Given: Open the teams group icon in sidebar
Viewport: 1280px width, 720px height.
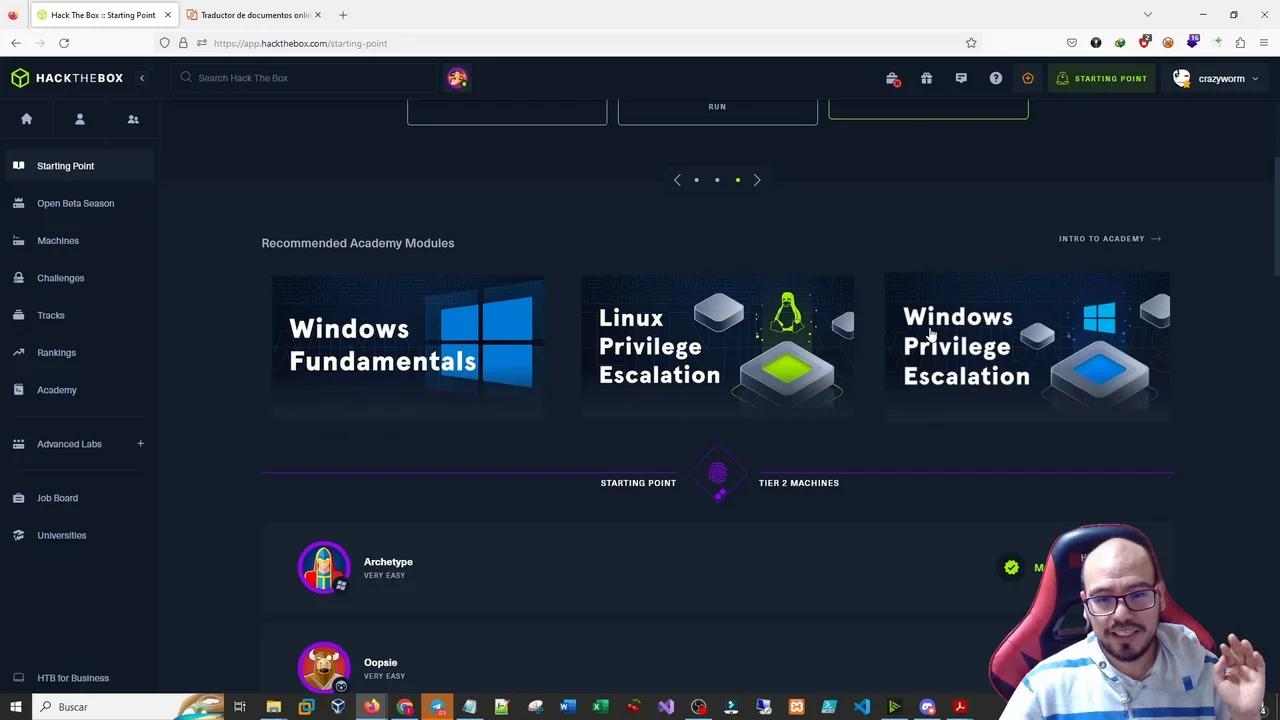Looking at the screenshot, I should pyautogui.click(x=133, y=119).
